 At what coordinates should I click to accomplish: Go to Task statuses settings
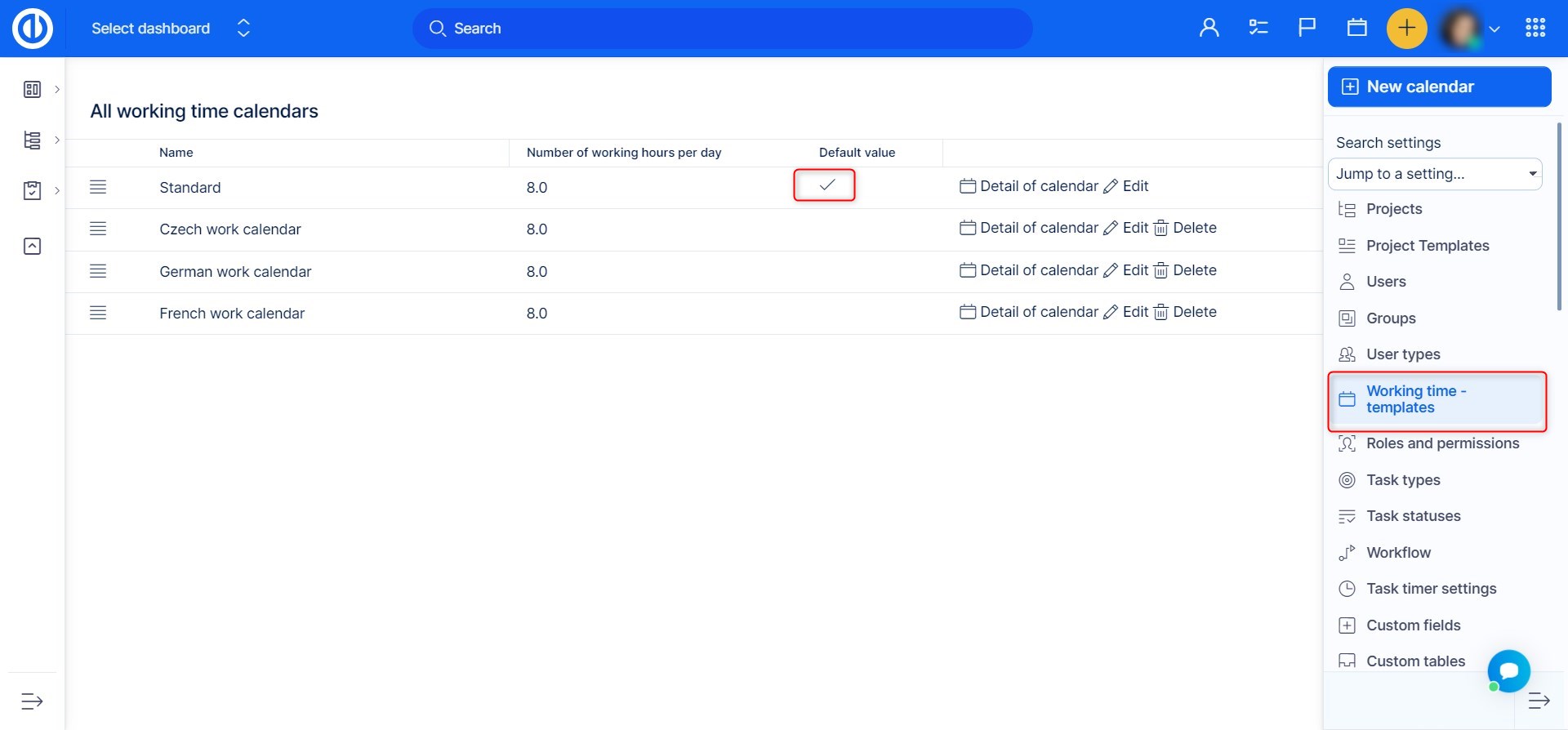pyautogui.click(x=1413, y=516)
